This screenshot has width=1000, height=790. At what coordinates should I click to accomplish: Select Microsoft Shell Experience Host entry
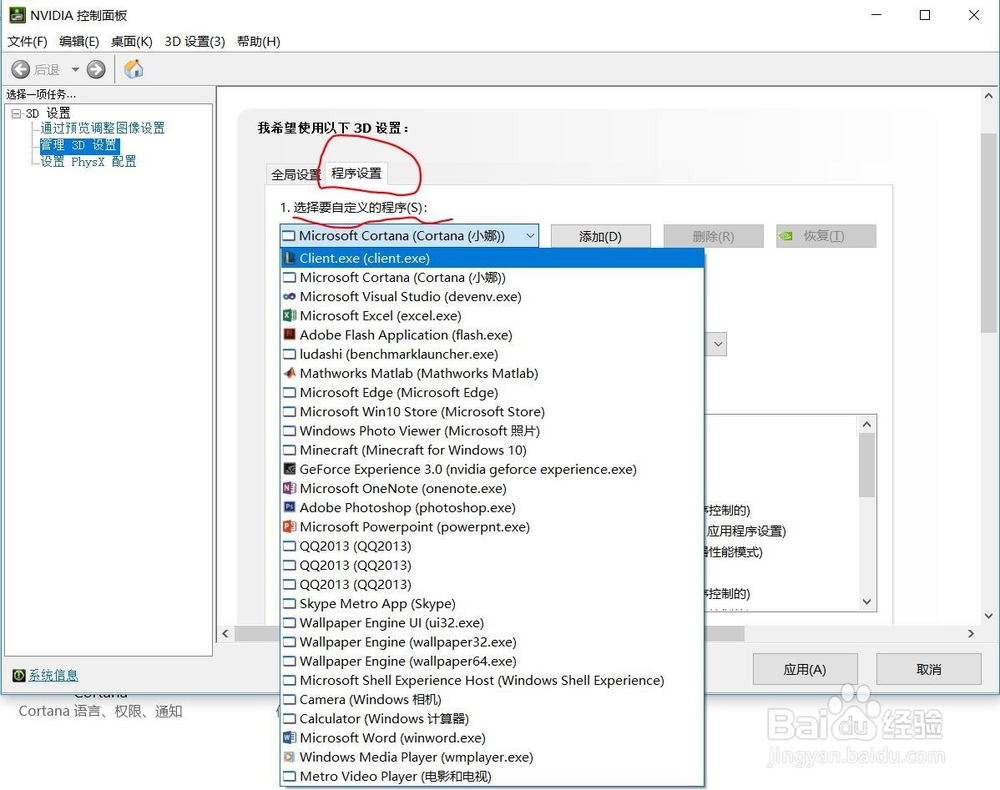pyautogui.click(x=492, y=680)
